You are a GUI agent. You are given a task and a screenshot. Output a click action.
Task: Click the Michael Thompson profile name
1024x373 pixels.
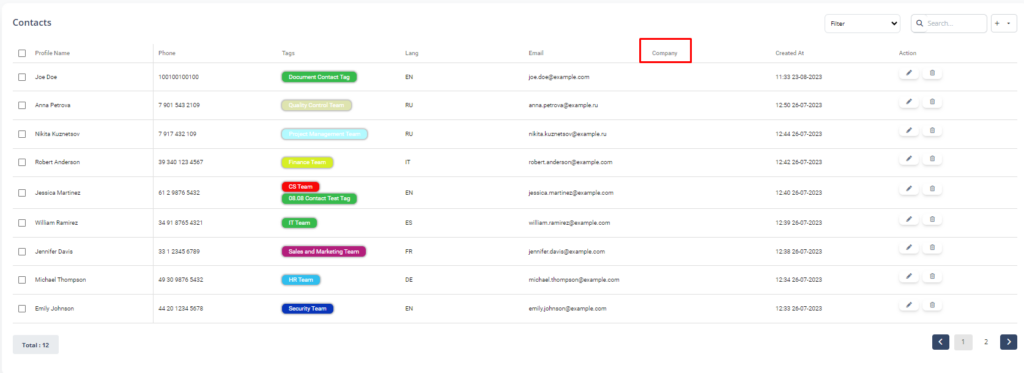60,280
